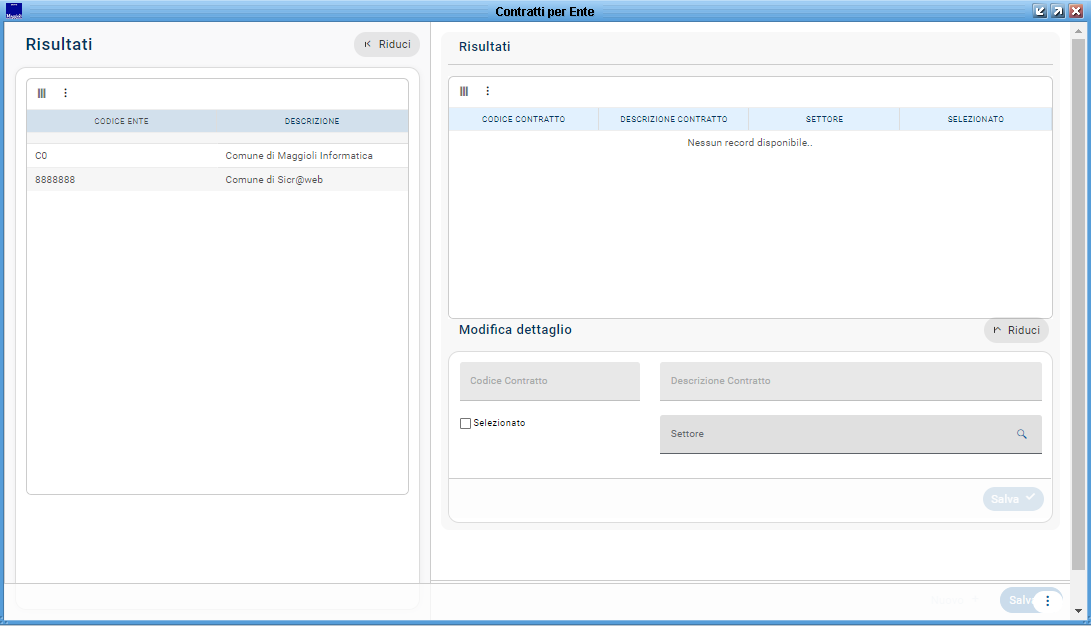Focus the Settore lookup field

[850, 434]
